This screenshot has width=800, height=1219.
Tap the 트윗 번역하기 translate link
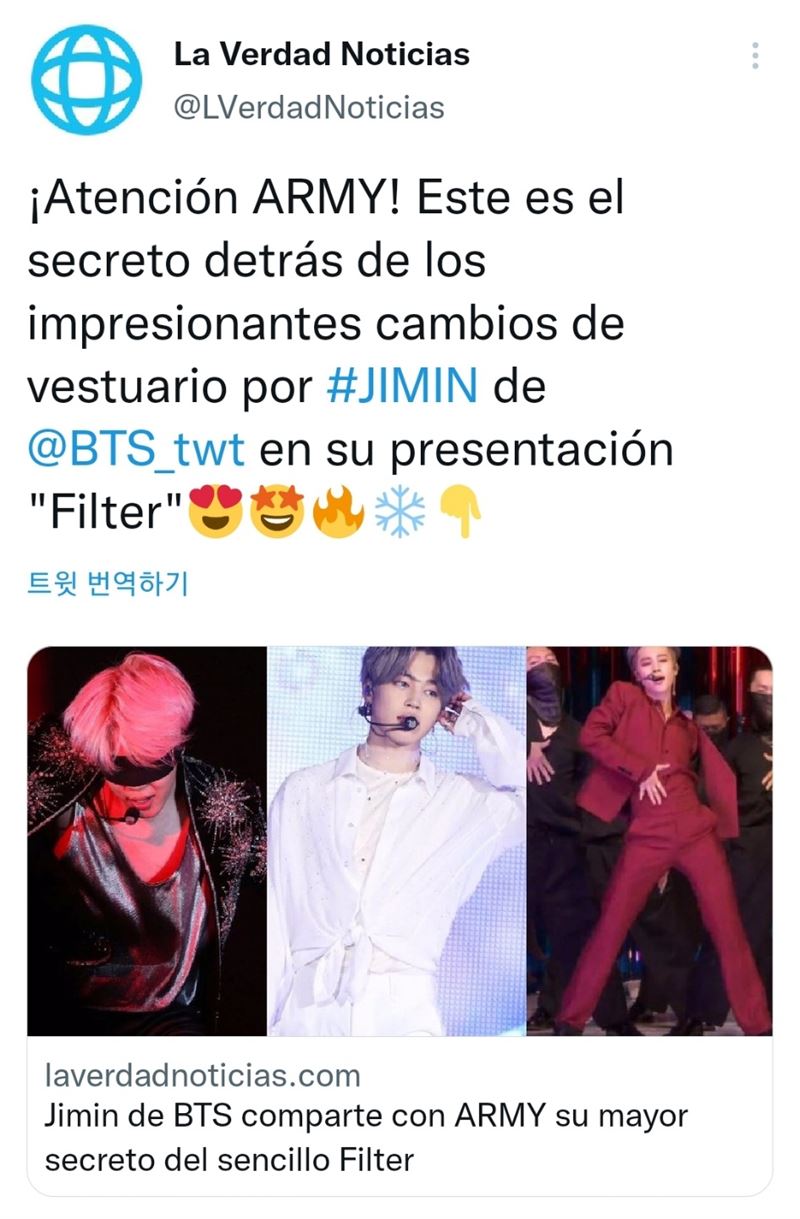click(x=108, y=582)
